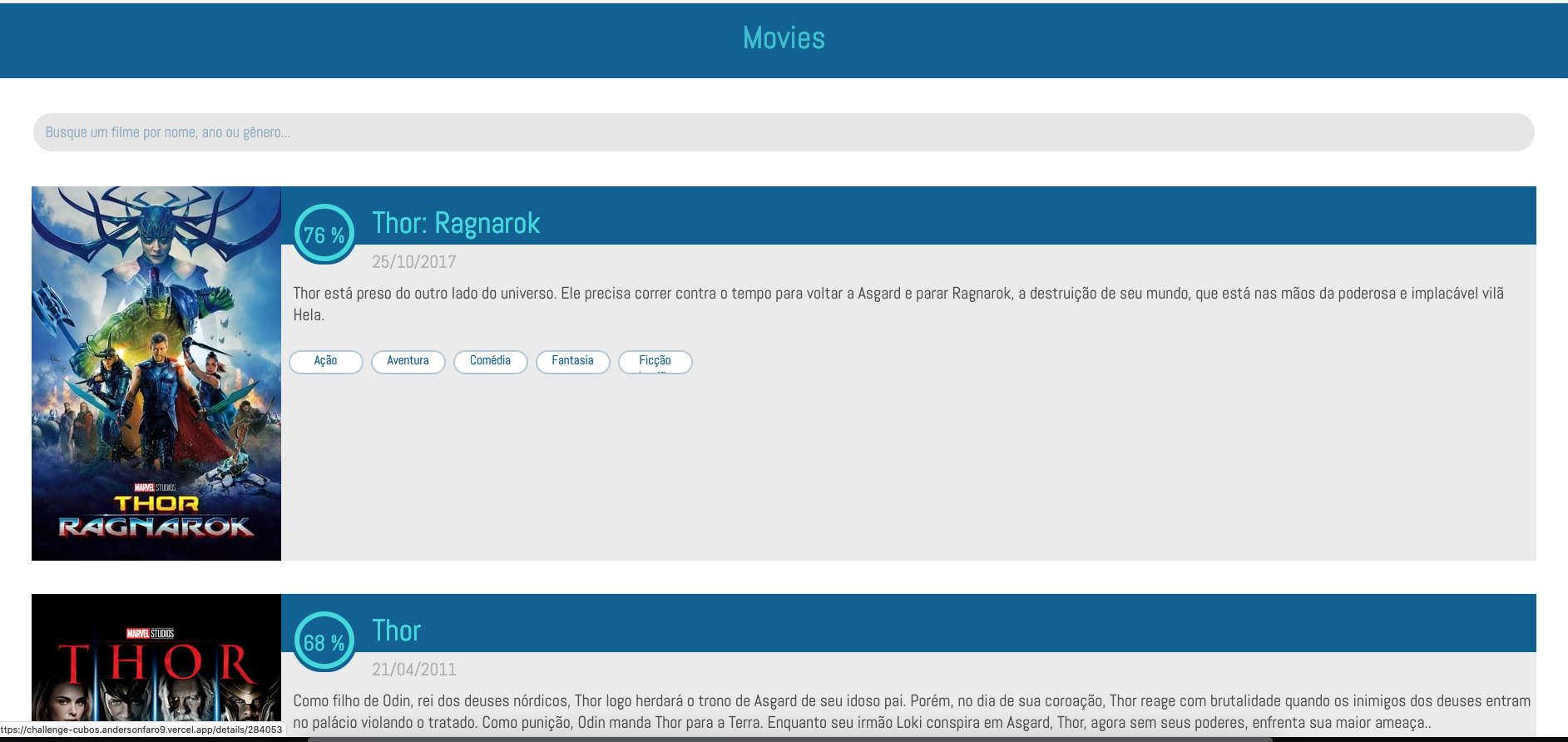
Task: Open the Thor: Ragnarok movie title
Action: (456, 223)
